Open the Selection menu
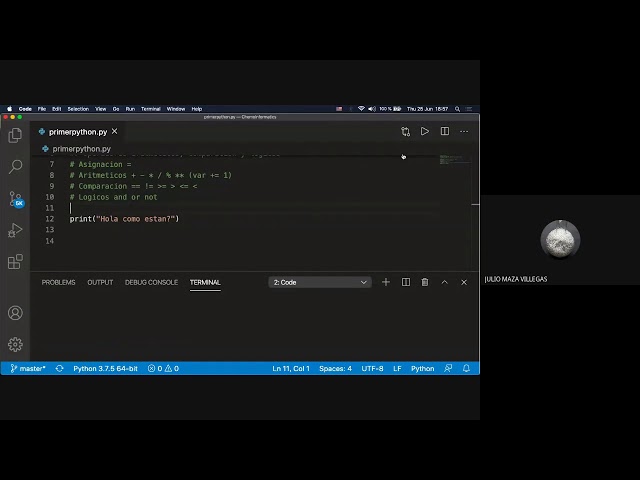 [78, 109]
